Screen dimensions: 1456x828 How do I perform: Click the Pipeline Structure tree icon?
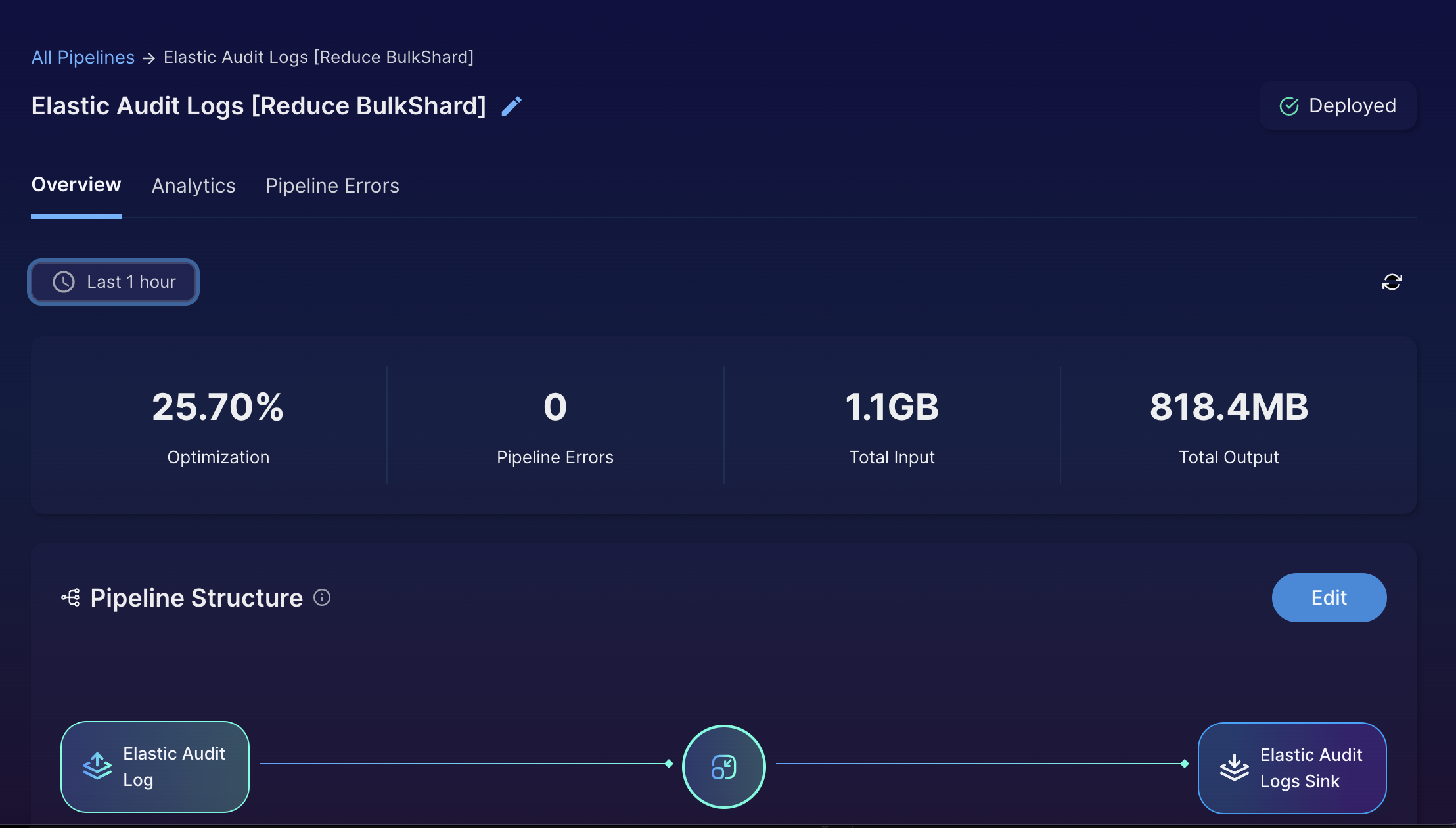(x=71, y=597)
